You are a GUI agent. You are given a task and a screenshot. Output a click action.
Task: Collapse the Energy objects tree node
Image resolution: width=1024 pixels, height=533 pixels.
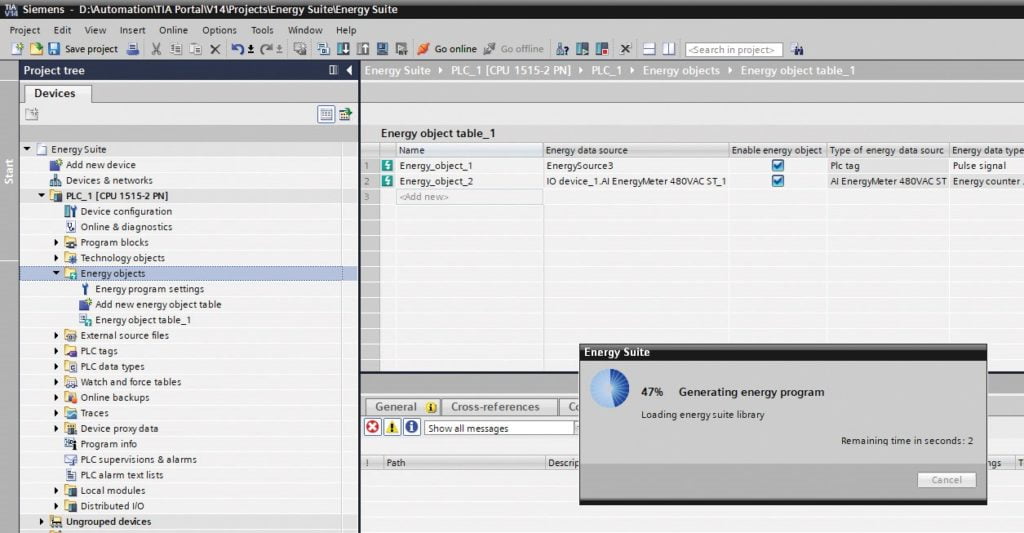tap(57, 273)
